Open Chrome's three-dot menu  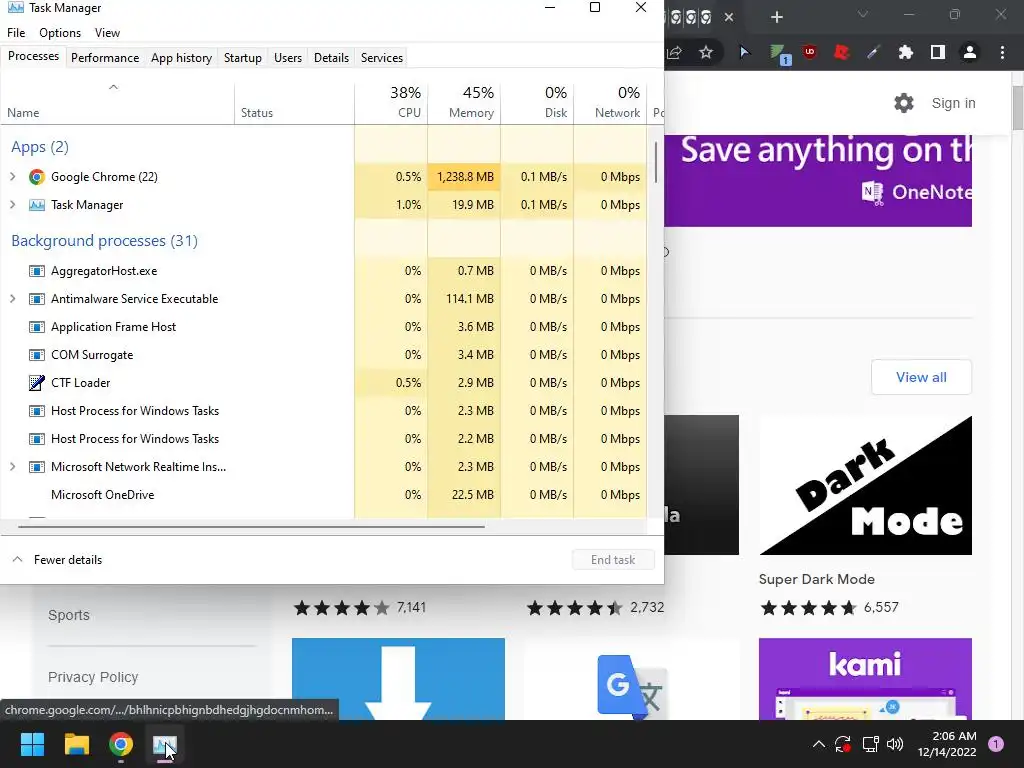(1002, 52)
